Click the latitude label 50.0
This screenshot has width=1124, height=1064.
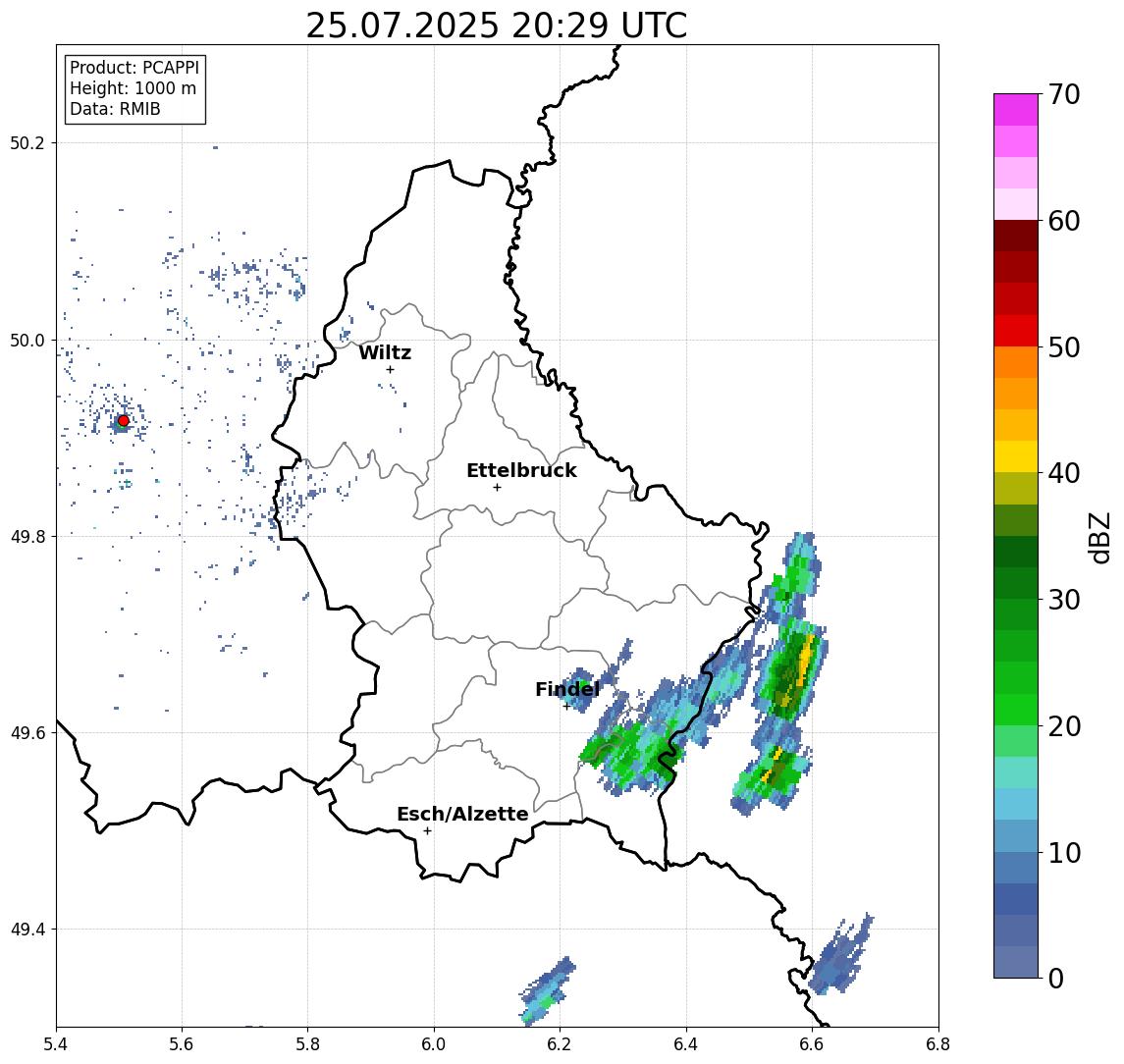pos(27,340)
